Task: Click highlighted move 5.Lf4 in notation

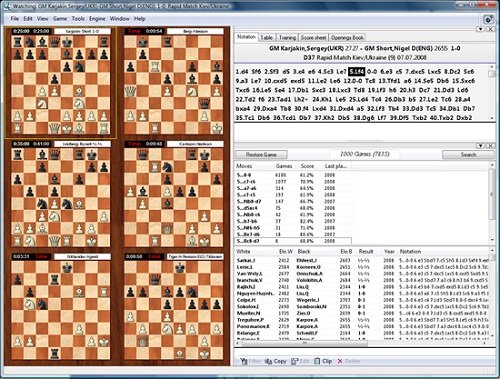Action: (357, 71)
